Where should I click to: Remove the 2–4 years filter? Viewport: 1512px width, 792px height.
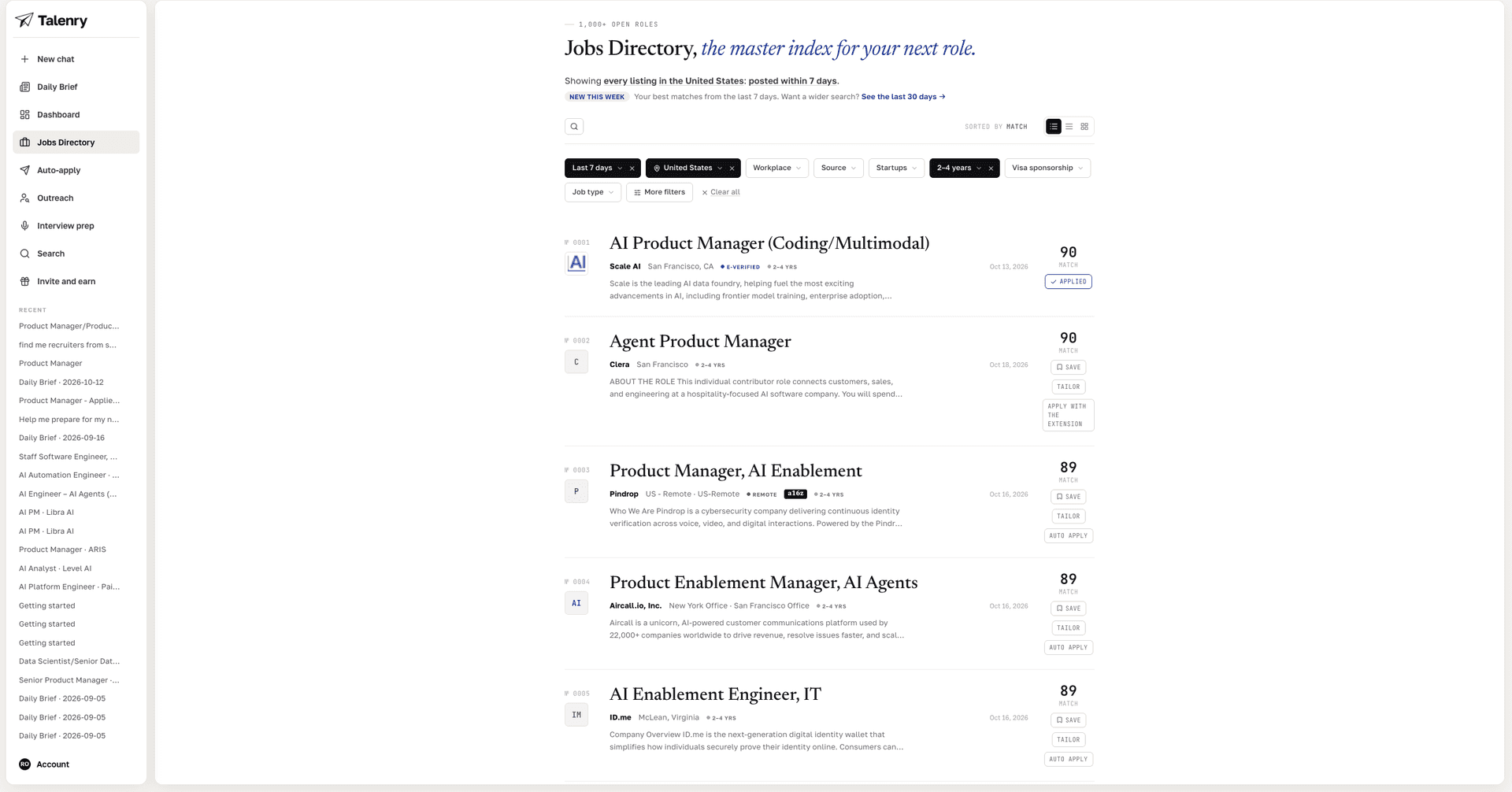[x=991, y=168]
